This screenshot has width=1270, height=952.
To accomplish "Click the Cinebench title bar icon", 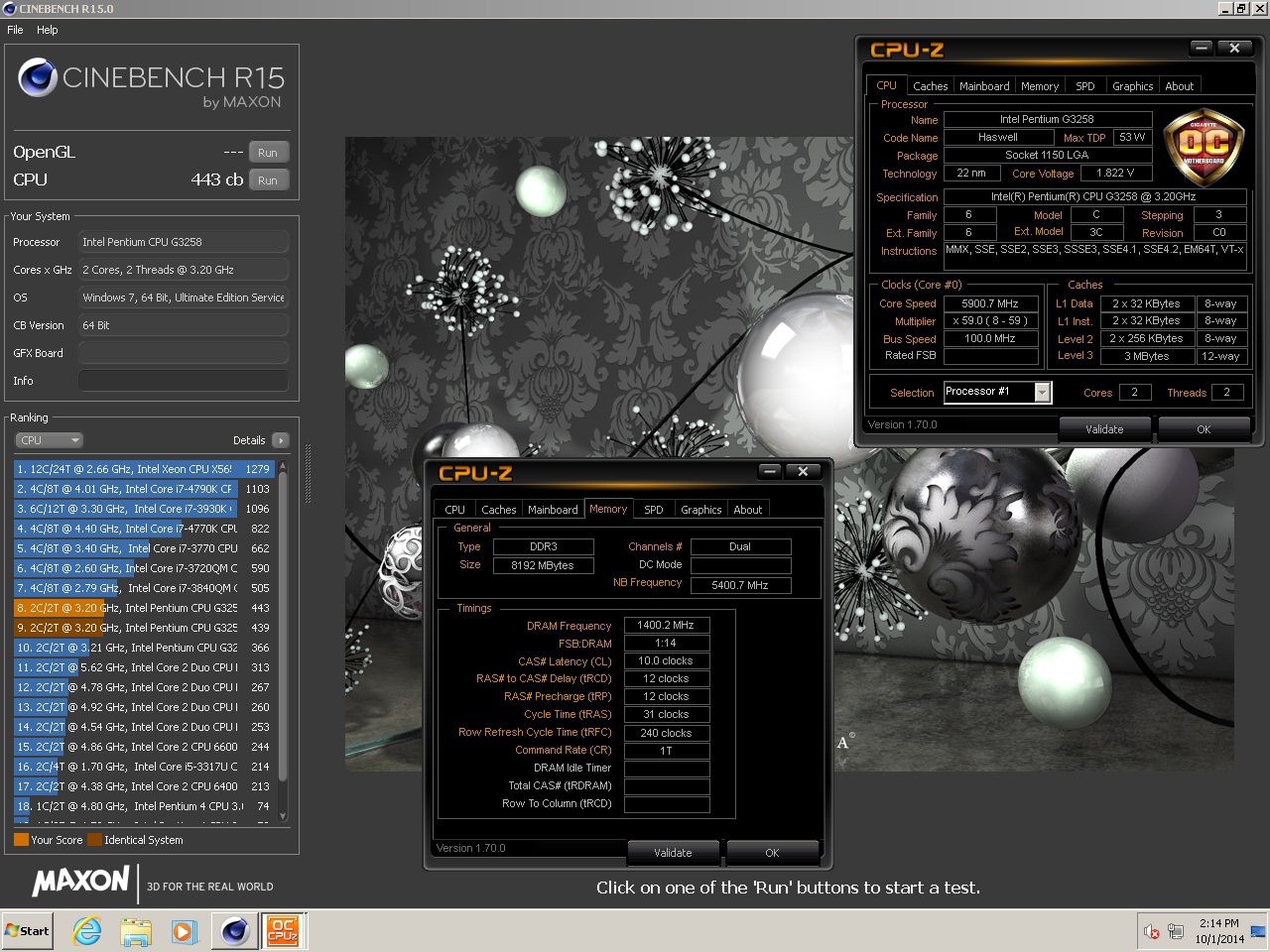I will click(x=10, y=9).
